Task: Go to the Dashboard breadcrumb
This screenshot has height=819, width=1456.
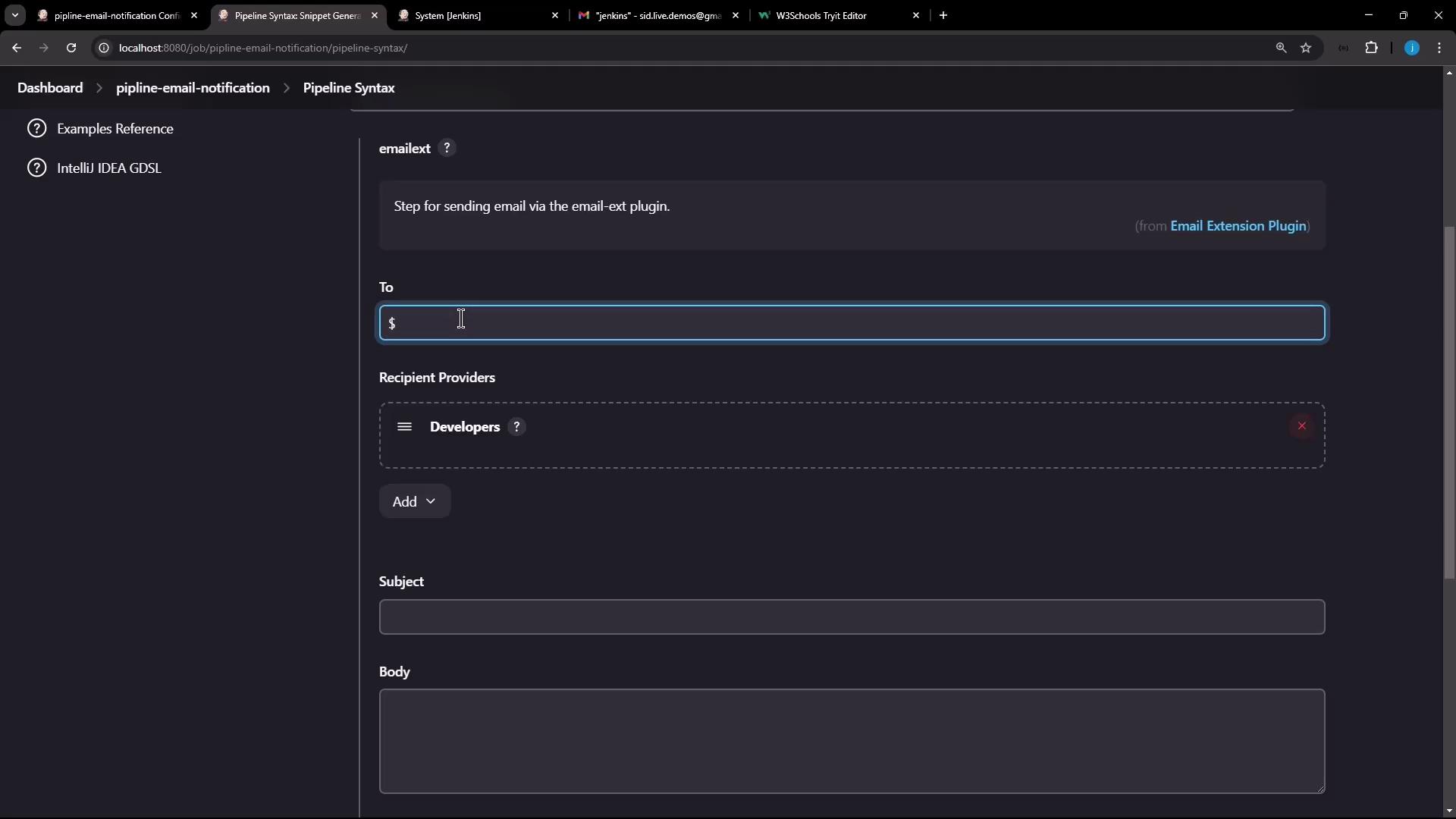Action: coord(50,88)
